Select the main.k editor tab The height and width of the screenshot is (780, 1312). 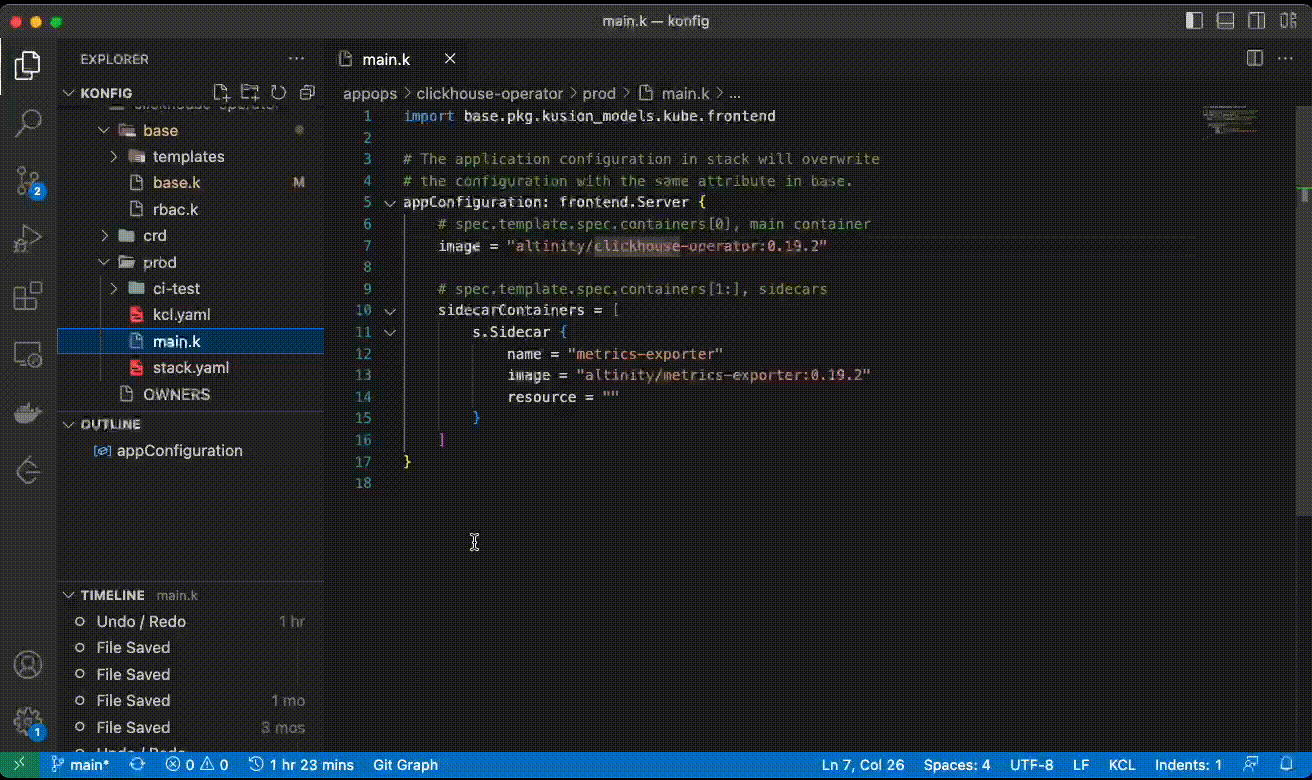(385, 59)
